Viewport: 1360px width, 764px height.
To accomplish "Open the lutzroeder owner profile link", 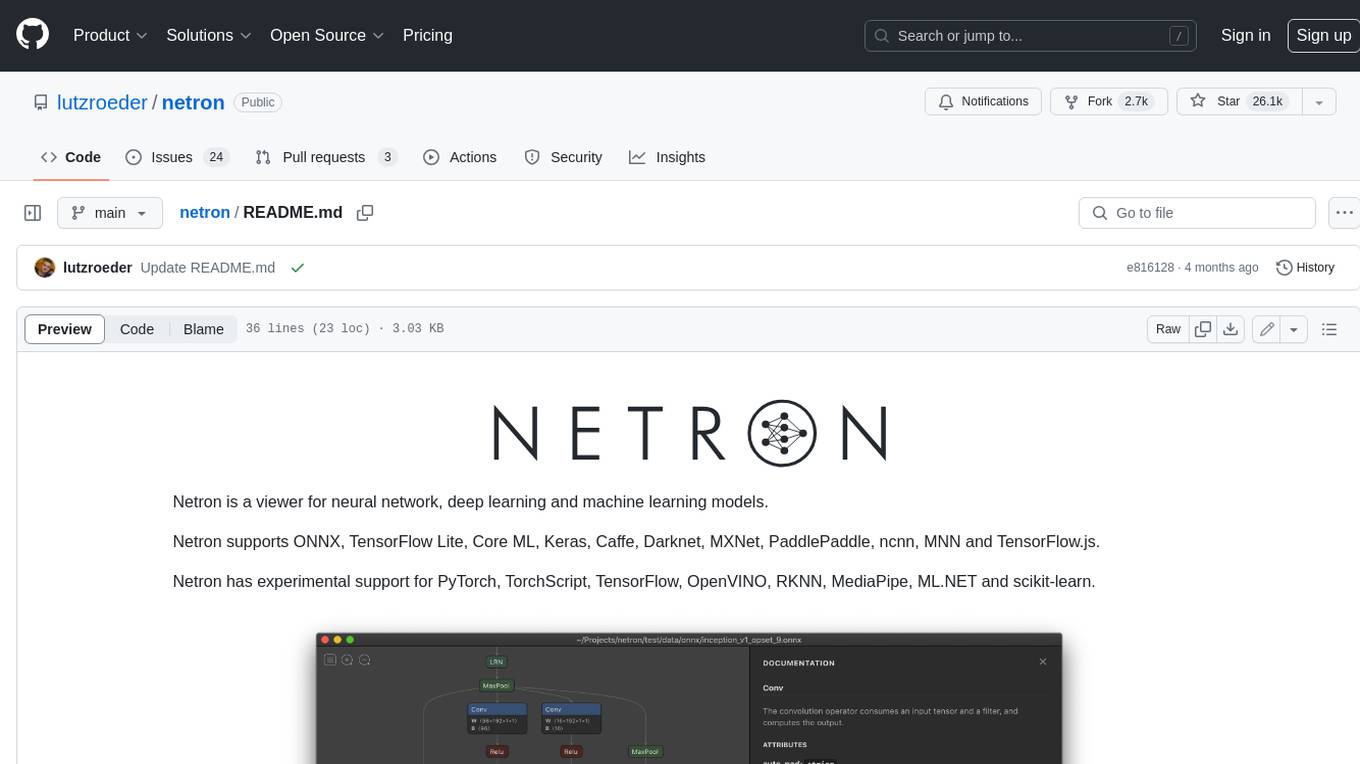I will click(103, 102).
